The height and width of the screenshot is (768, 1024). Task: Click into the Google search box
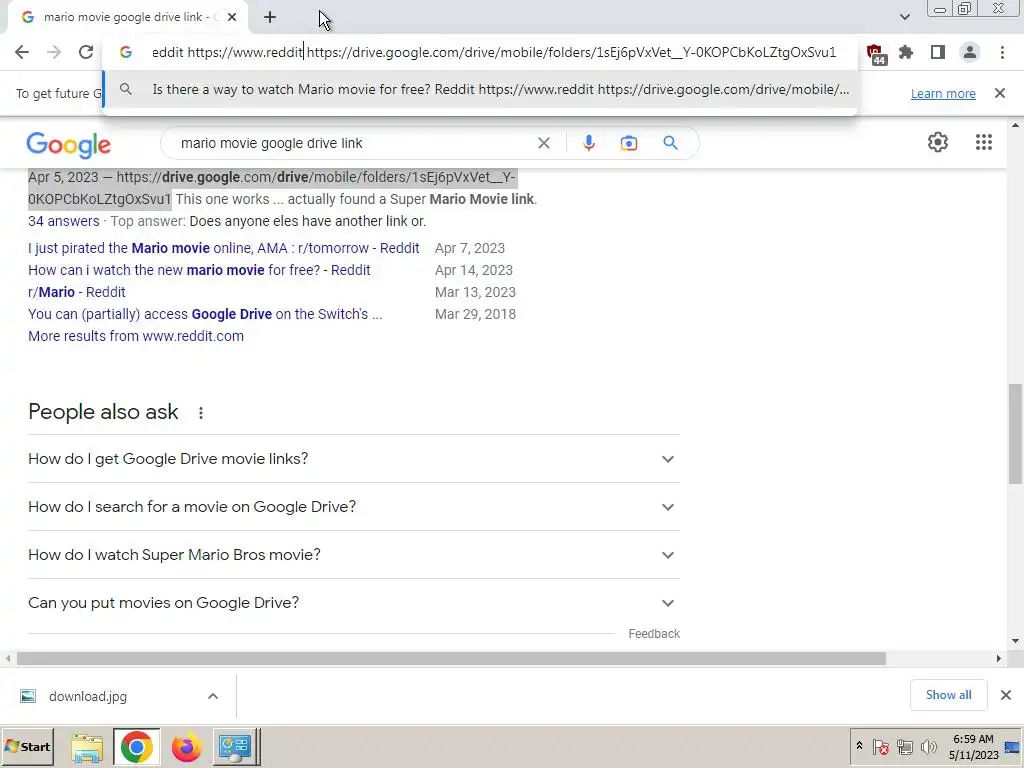pyautogui.click(x=353, y=143)
